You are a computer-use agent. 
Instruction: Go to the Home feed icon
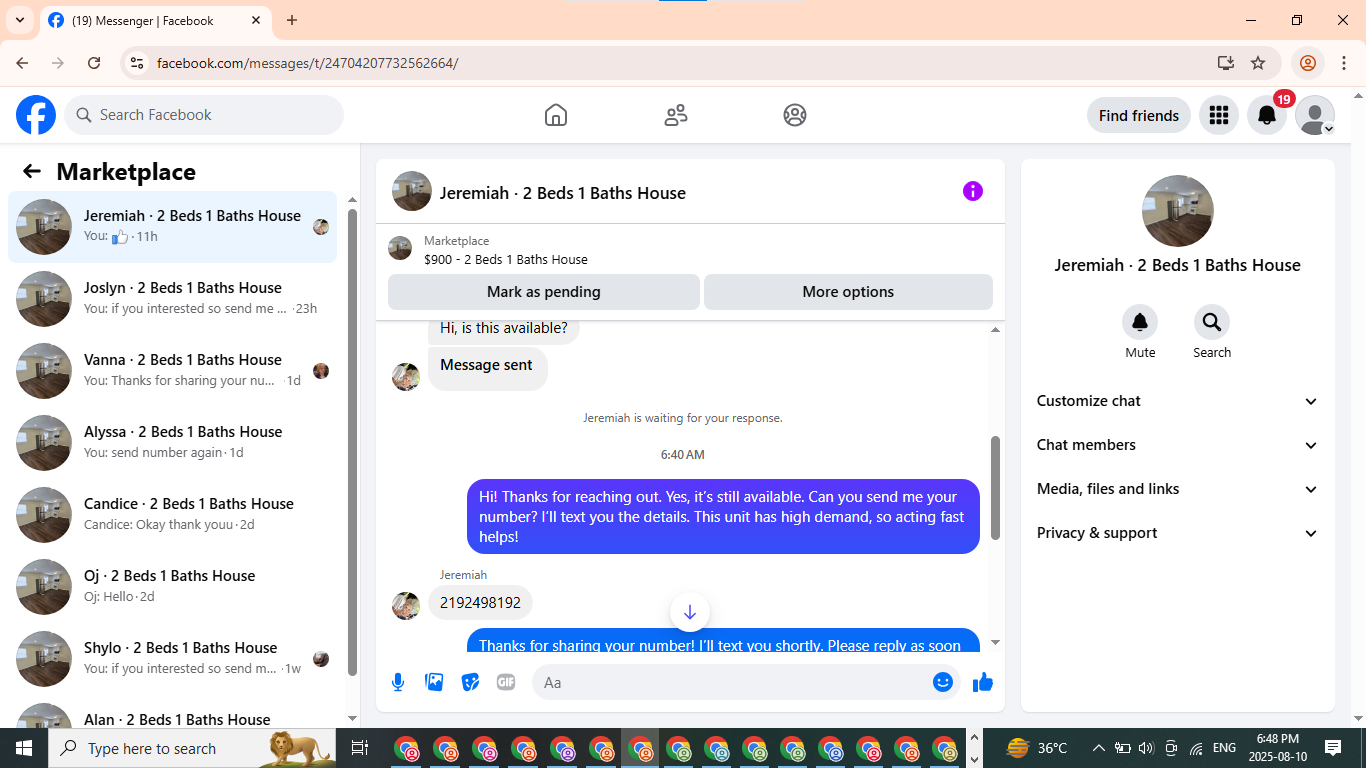(556, 115)
